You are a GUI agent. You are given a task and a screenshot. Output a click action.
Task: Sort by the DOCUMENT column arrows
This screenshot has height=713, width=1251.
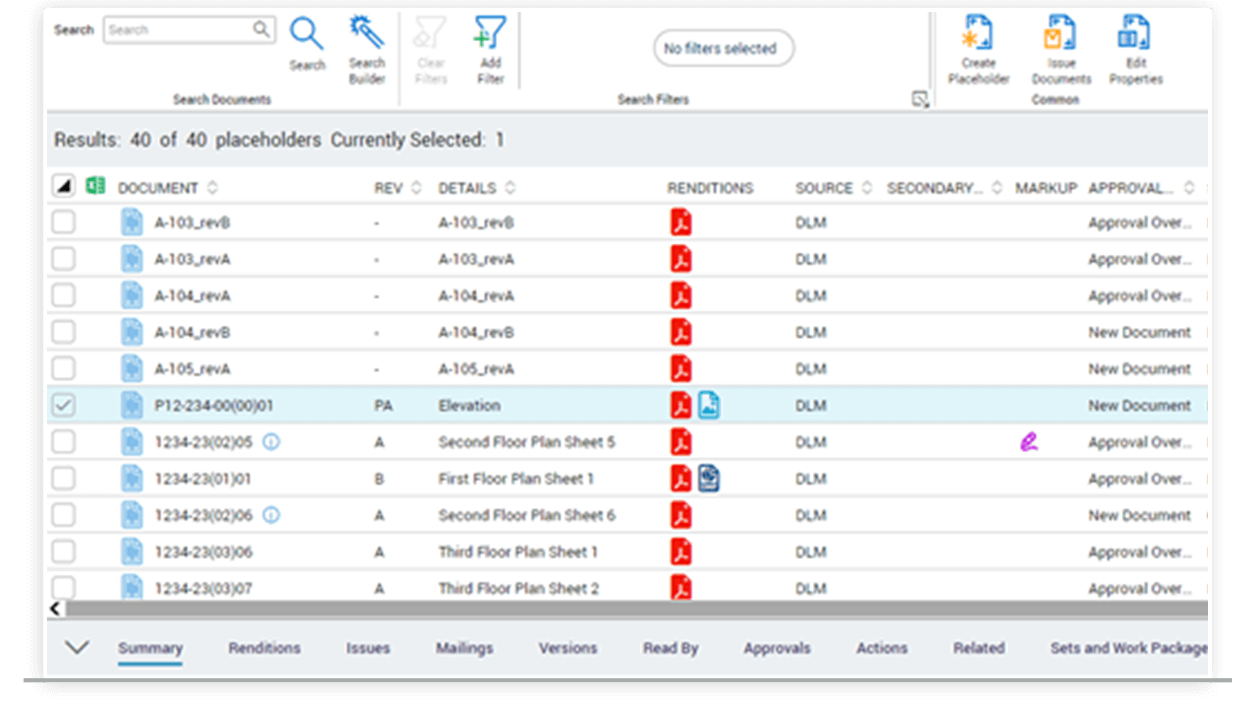(213, 187)
